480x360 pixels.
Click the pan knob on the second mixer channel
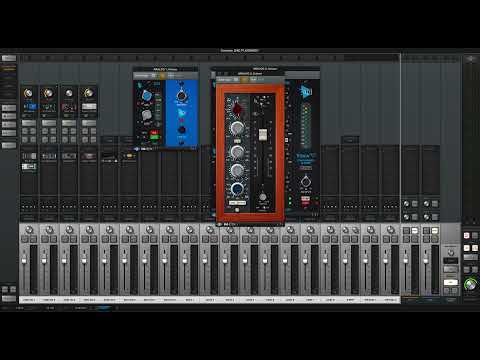49,229
